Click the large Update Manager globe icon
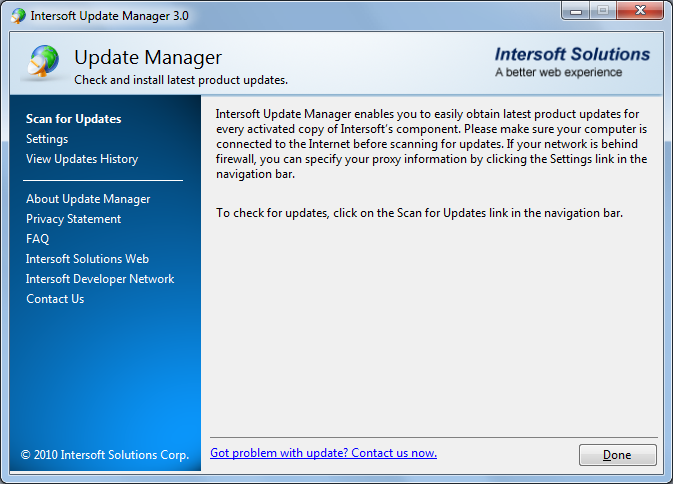This screenshot has width=673, height=484. click(x=42, y=63)
